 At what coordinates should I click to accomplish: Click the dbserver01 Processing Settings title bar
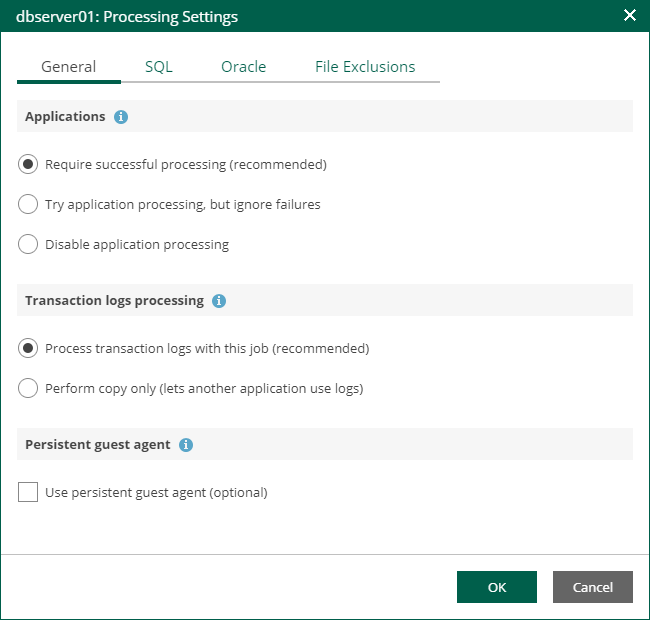tap(126, 17)
